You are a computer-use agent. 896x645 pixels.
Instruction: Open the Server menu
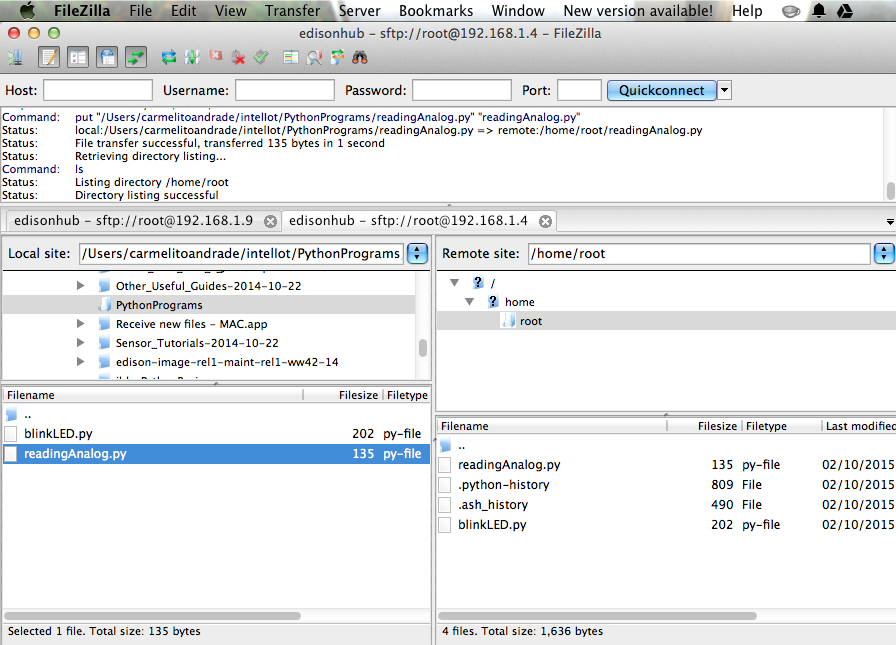(359, 10)
